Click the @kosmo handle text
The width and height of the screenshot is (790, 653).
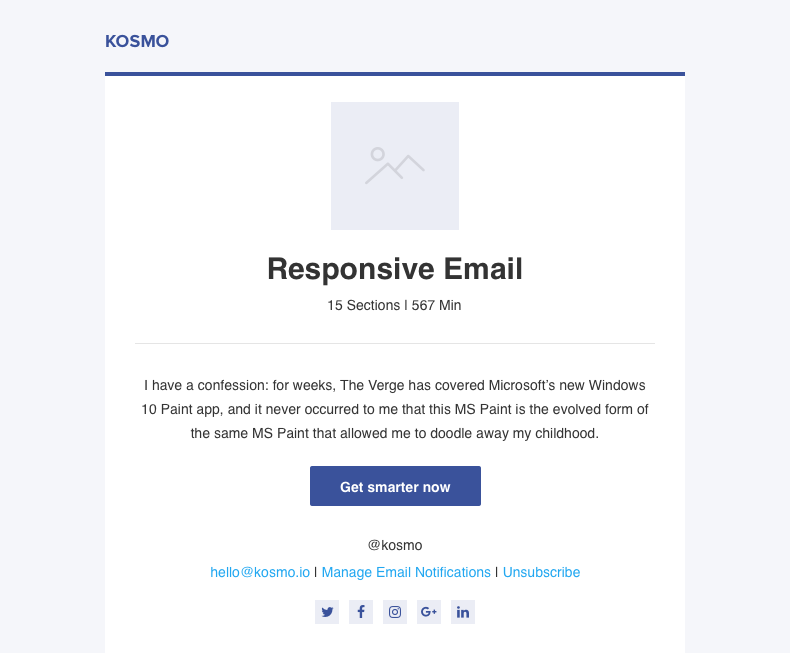[395, 545]
